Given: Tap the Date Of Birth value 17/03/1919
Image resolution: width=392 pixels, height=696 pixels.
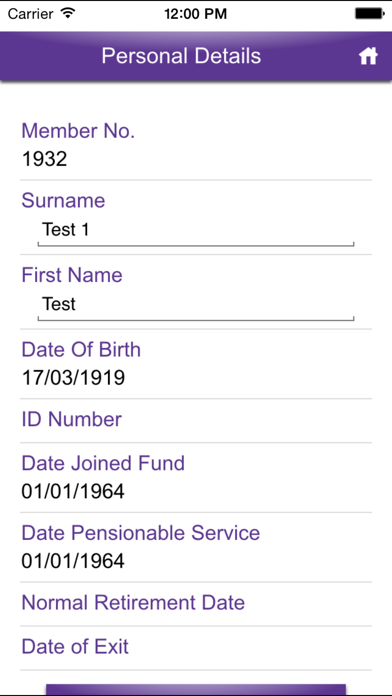Looking at the screenshot, I should pyautogui.click(x=73, y=378).
